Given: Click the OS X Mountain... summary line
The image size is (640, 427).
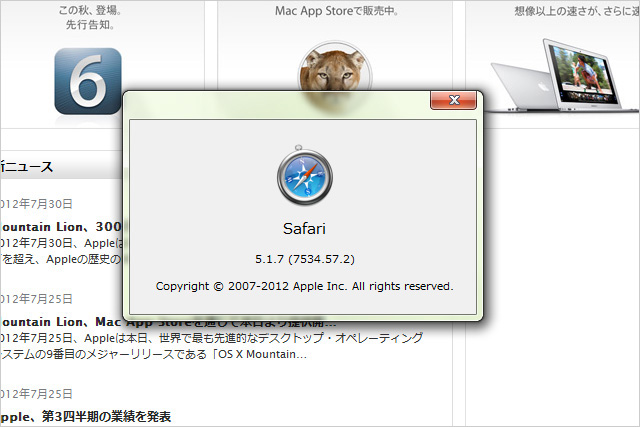Looking at the screenshot, I should [x=153, y=354].
